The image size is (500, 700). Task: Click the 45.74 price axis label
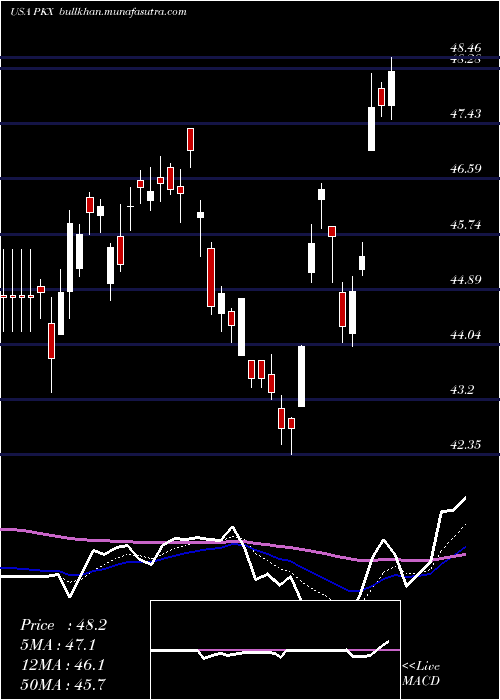[x=466, y=225]
